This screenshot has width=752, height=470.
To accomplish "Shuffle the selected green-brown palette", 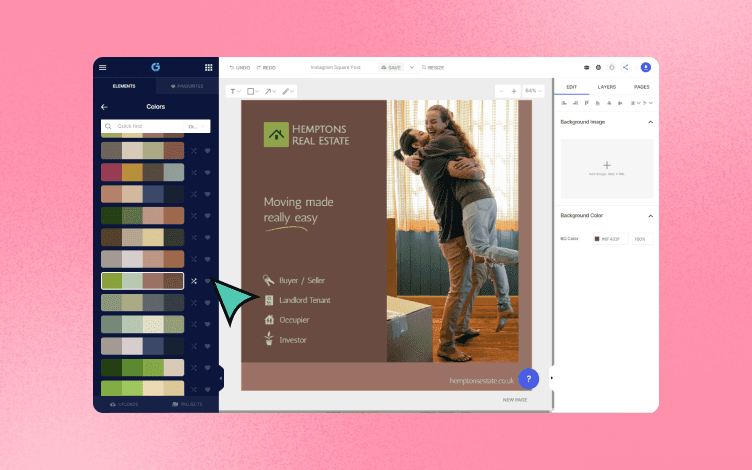I will pyautogui.click(x=194, y=281).
